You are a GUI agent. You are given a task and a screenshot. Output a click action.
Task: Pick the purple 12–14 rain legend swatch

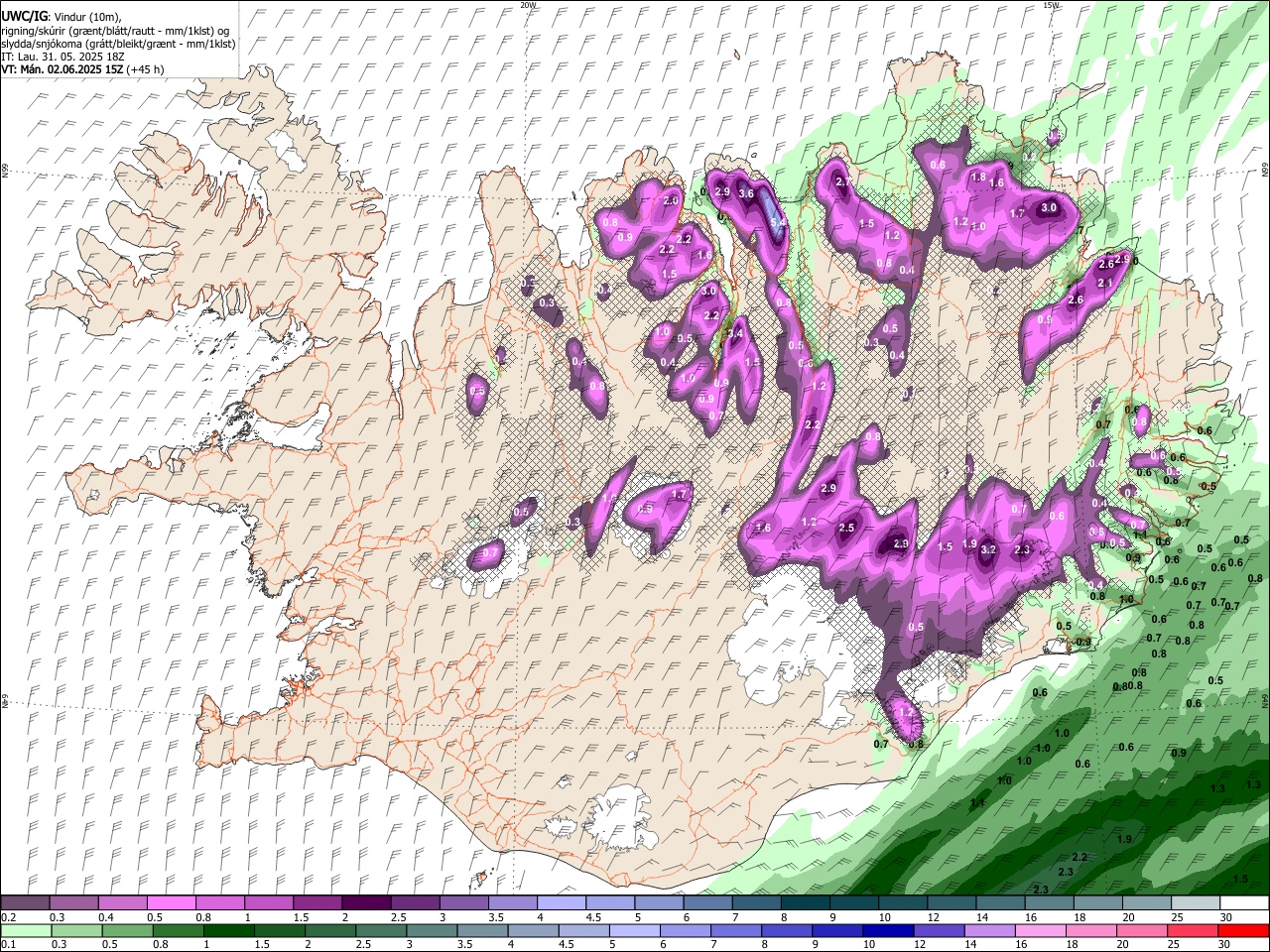pyautogui.click(x=939, y=930)
